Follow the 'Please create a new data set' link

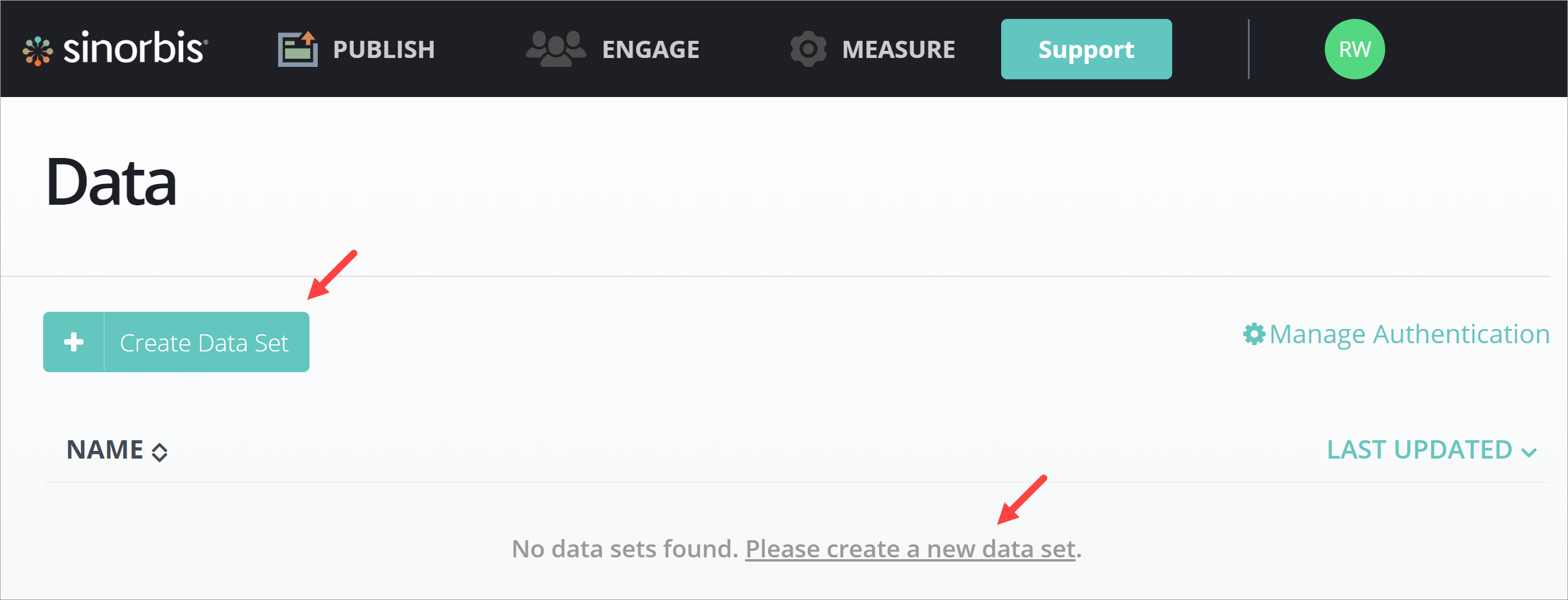click(x=910, y=549)
